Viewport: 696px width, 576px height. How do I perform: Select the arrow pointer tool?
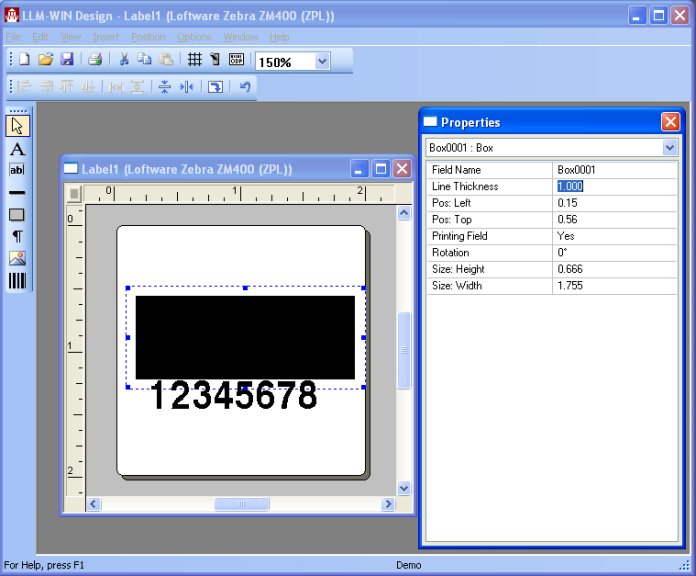(x=17, y=126)
